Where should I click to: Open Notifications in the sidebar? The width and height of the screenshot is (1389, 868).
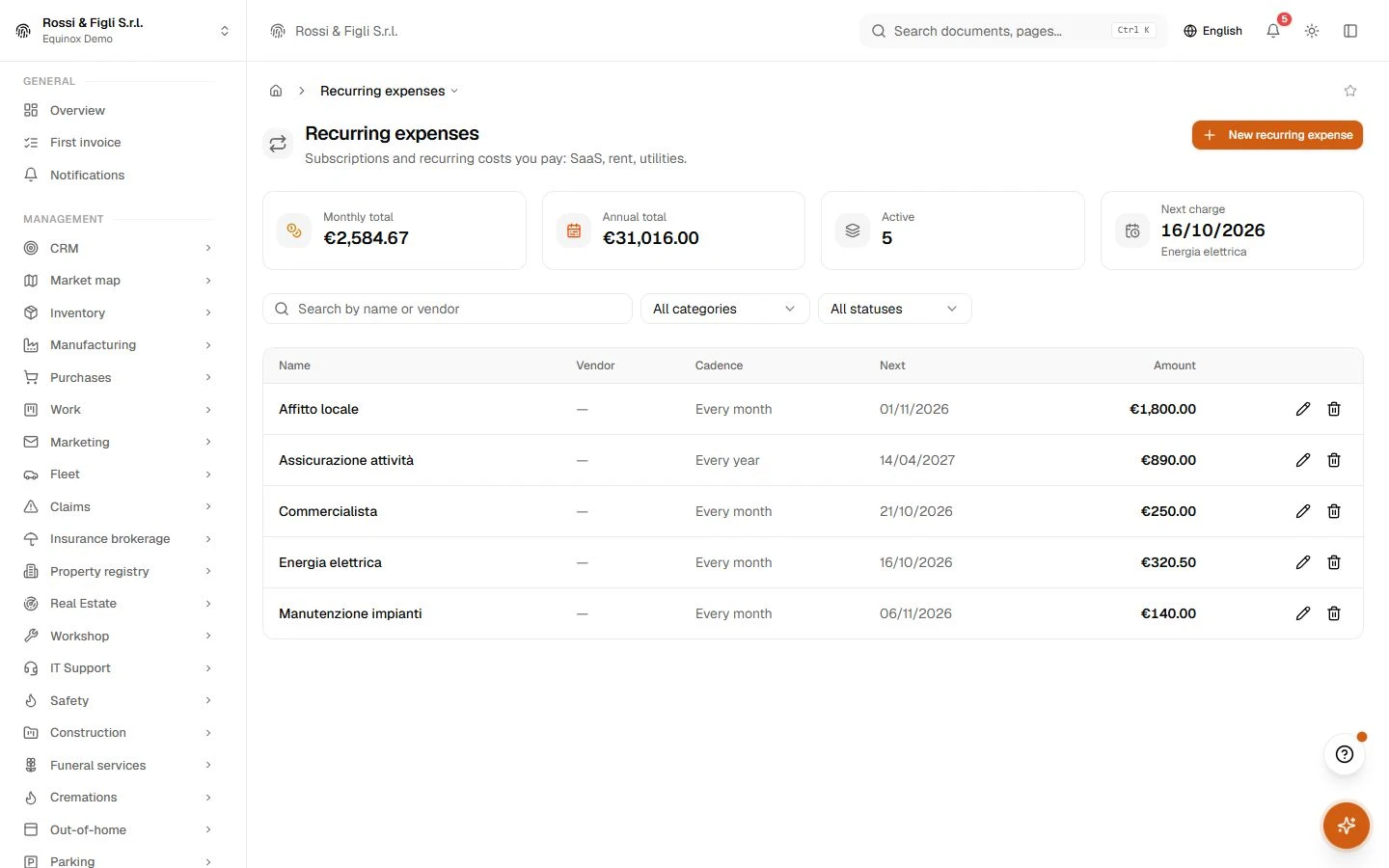click(x=118, y=175)
